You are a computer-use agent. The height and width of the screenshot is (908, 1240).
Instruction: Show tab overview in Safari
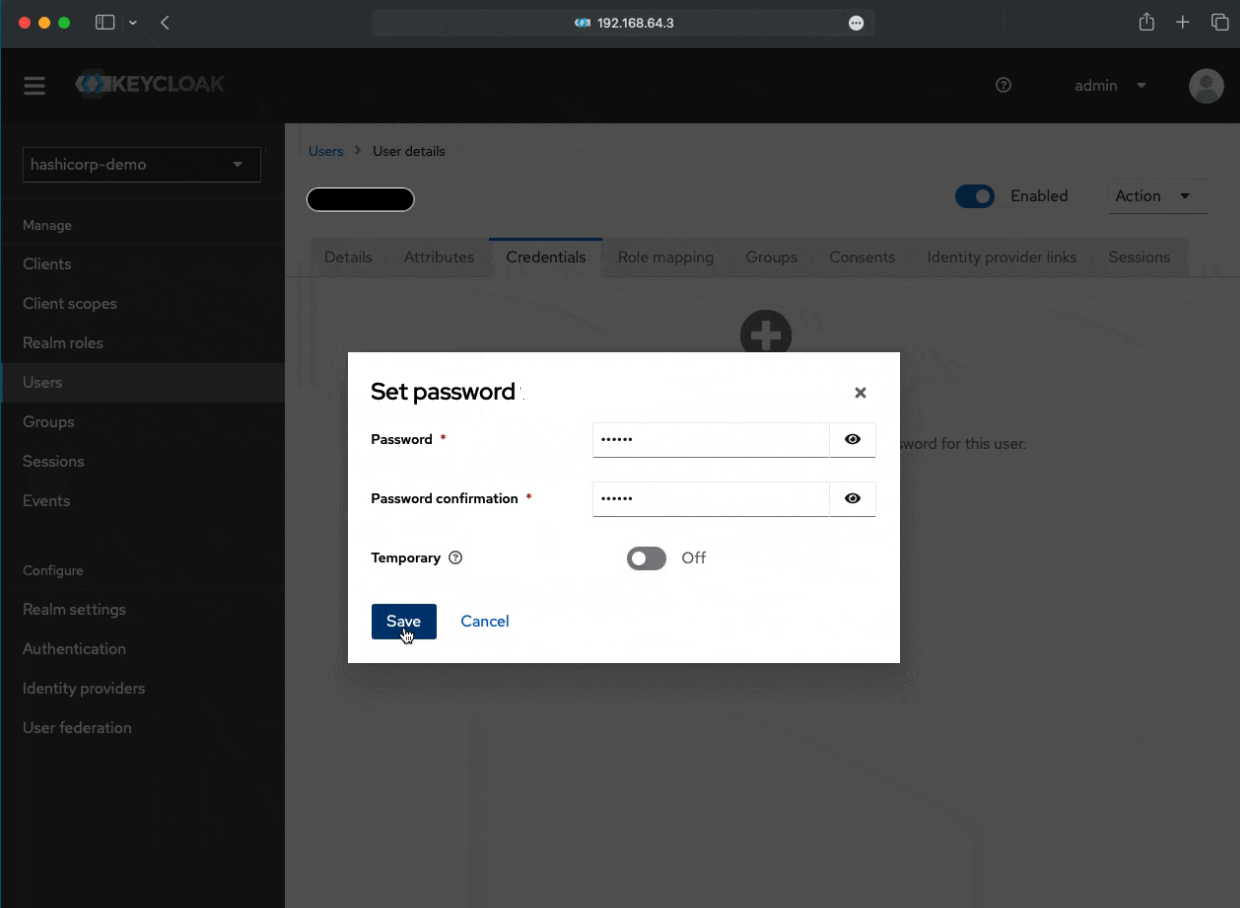1219,23
